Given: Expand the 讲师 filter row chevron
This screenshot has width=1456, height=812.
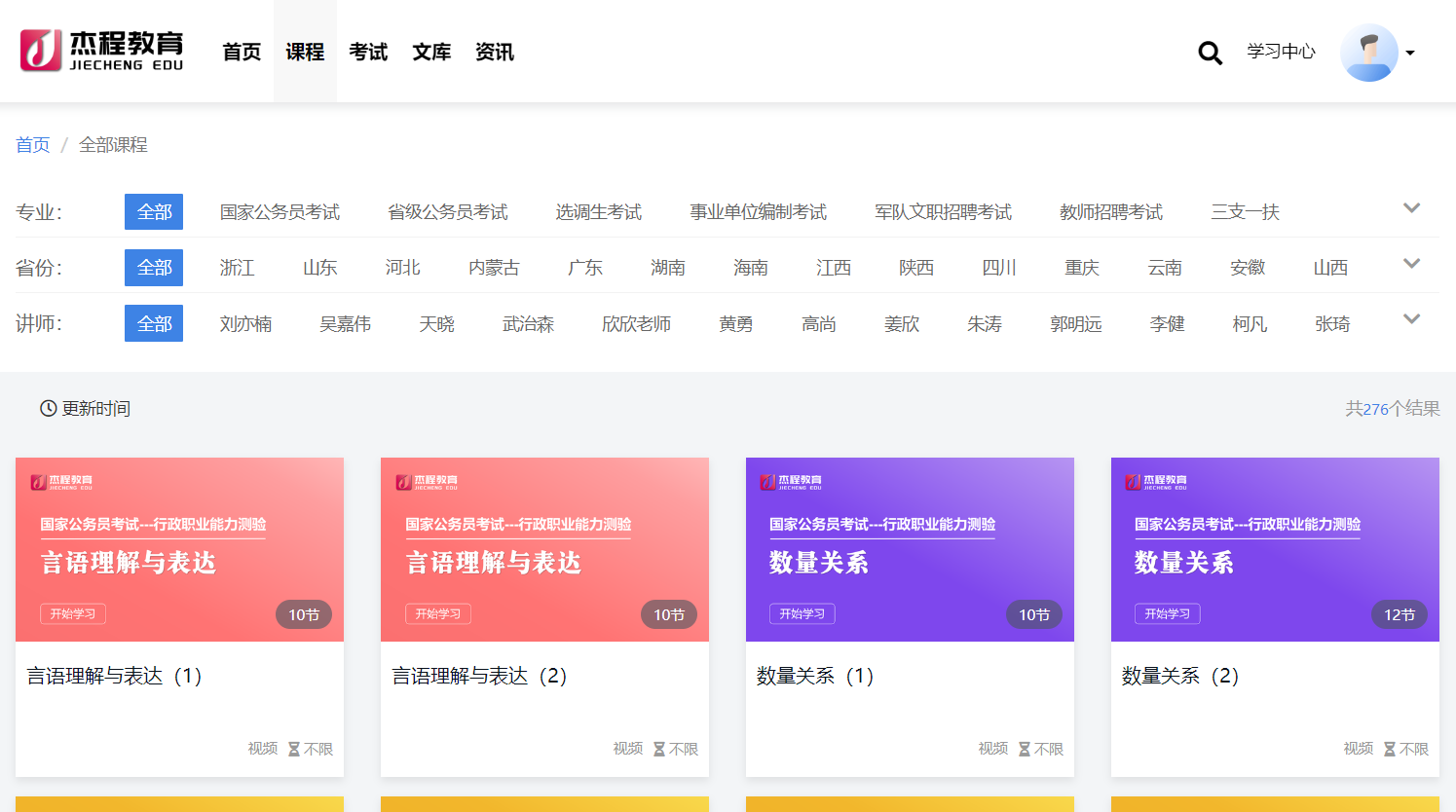Looking at the screenshot, I should point(1411,319).
